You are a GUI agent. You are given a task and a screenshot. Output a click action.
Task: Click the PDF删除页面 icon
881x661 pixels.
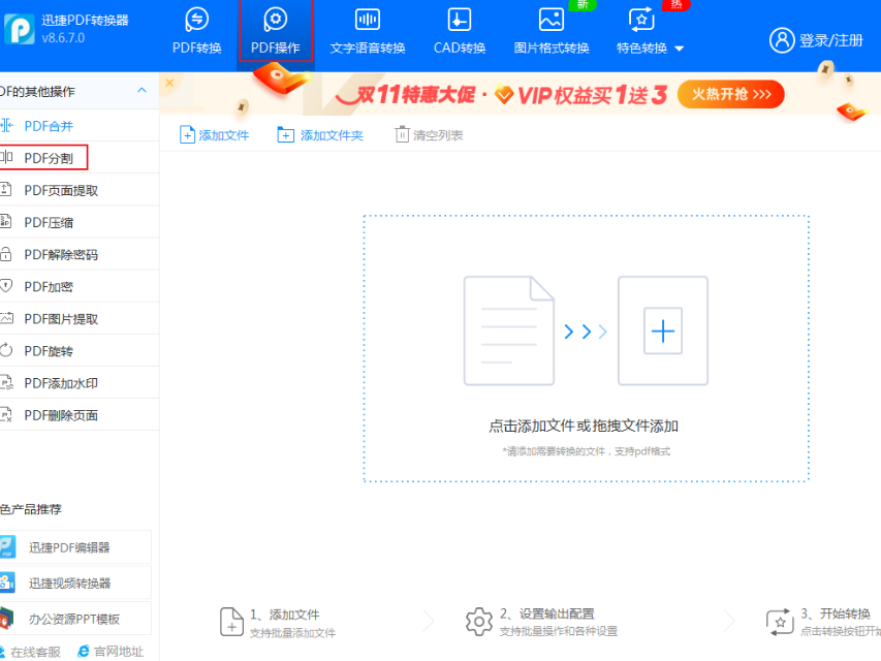click(6, 415)
